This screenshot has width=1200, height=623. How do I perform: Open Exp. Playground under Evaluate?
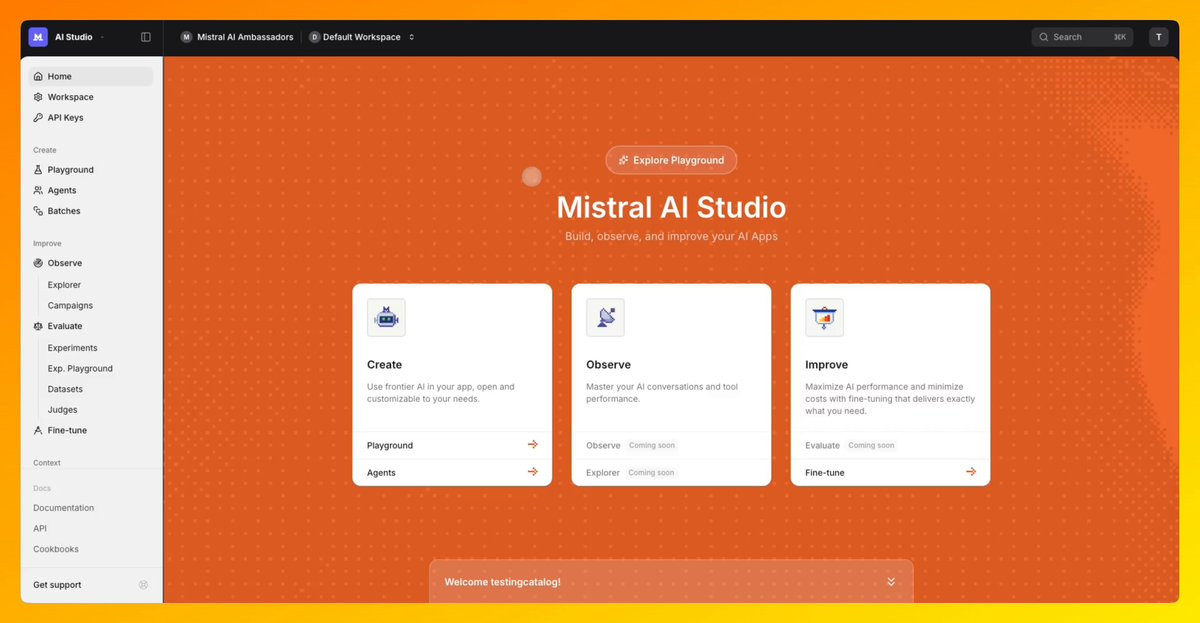[80, 368]
